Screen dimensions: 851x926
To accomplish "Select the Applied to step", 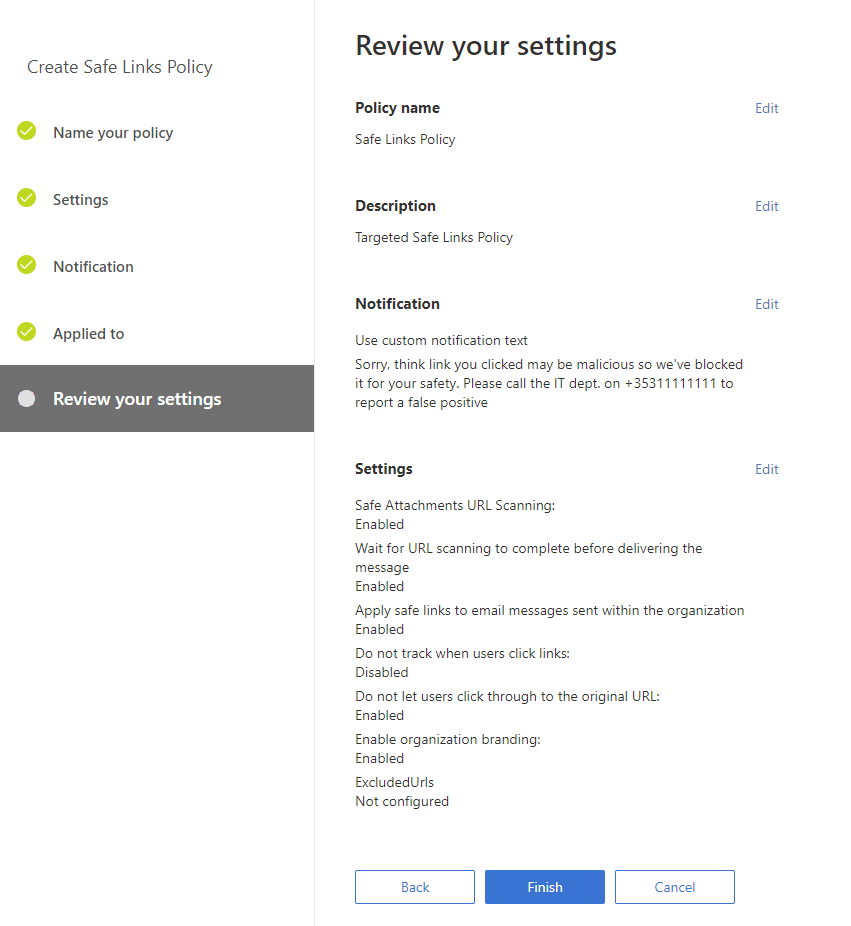I will pyautogui.click(x=89, y=334).
